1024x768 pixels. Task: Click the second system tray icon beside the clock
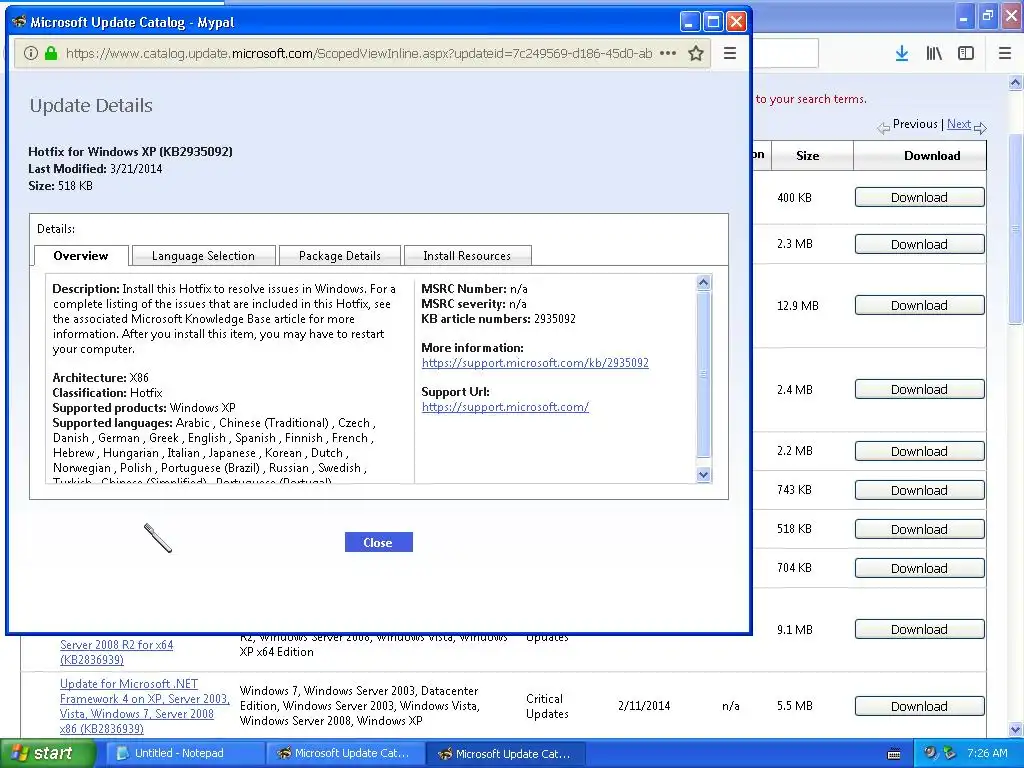(949, 753)
